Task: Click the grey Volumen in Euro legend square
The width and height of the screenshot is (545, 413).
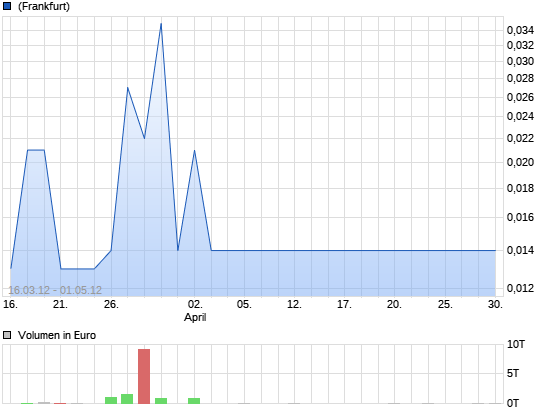Action: pyautogui.click(x=7, y=335)
